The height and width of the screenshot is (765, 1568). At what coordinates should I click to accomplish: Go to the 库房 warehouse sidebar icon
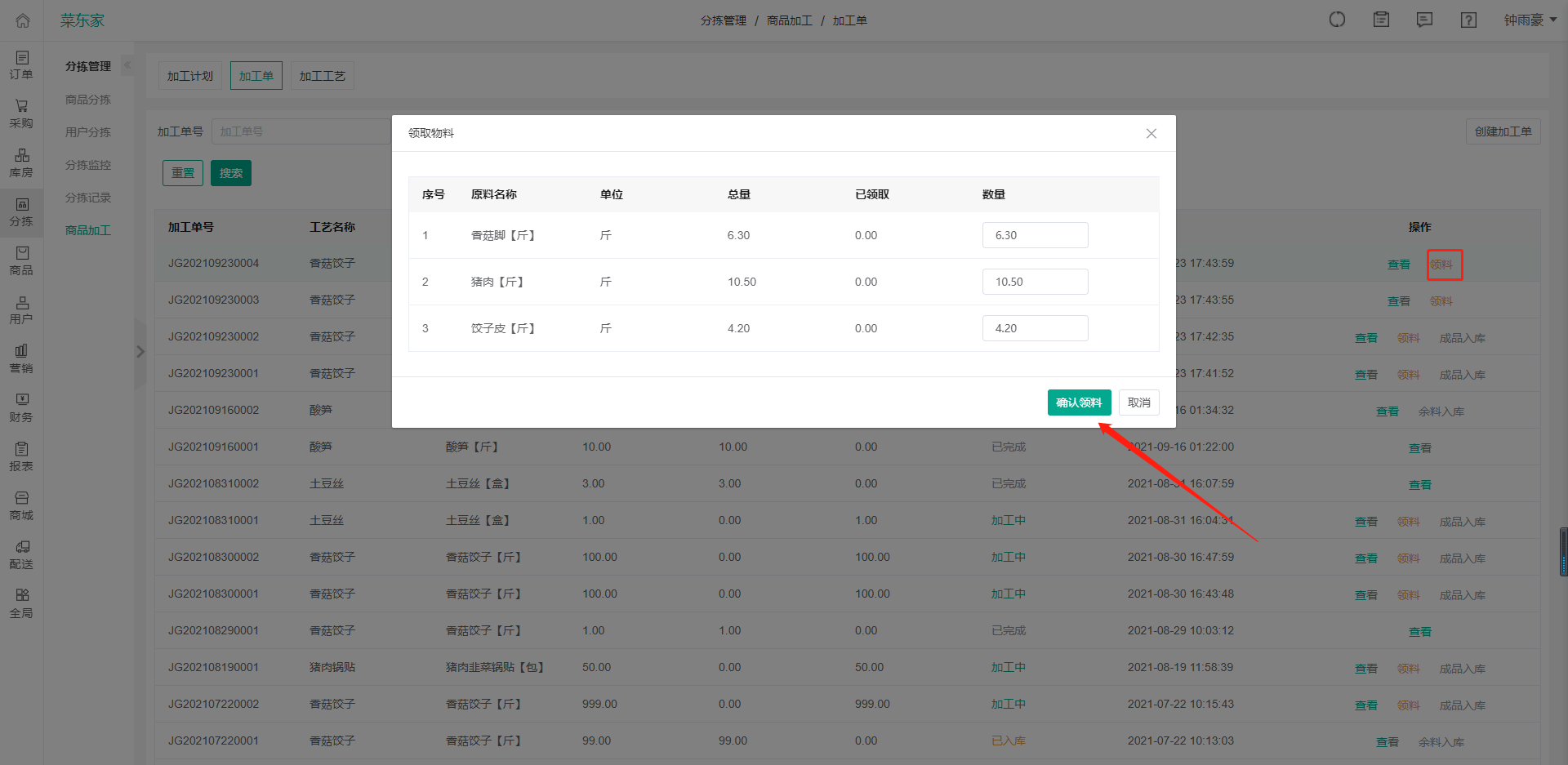(22, 162)
